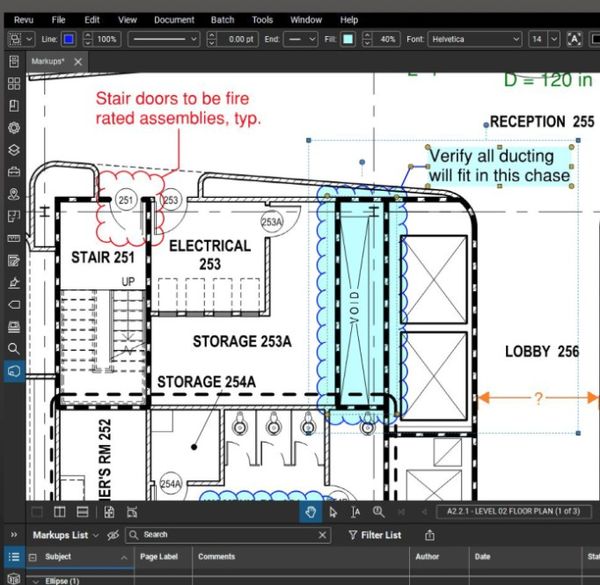Open the Layers panel icon
Screen dimensions: 600x585
(x=14, y=150)
